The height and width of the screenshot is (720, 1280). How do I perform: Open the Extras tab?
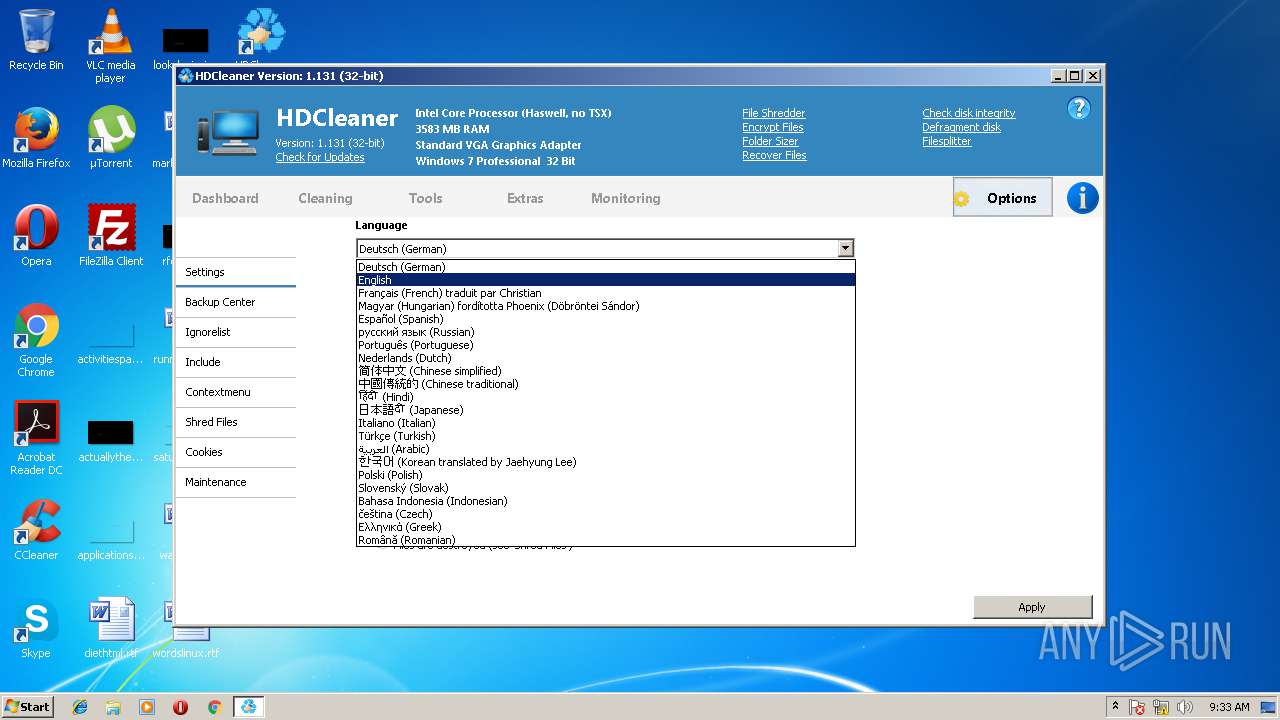point(525,198)
